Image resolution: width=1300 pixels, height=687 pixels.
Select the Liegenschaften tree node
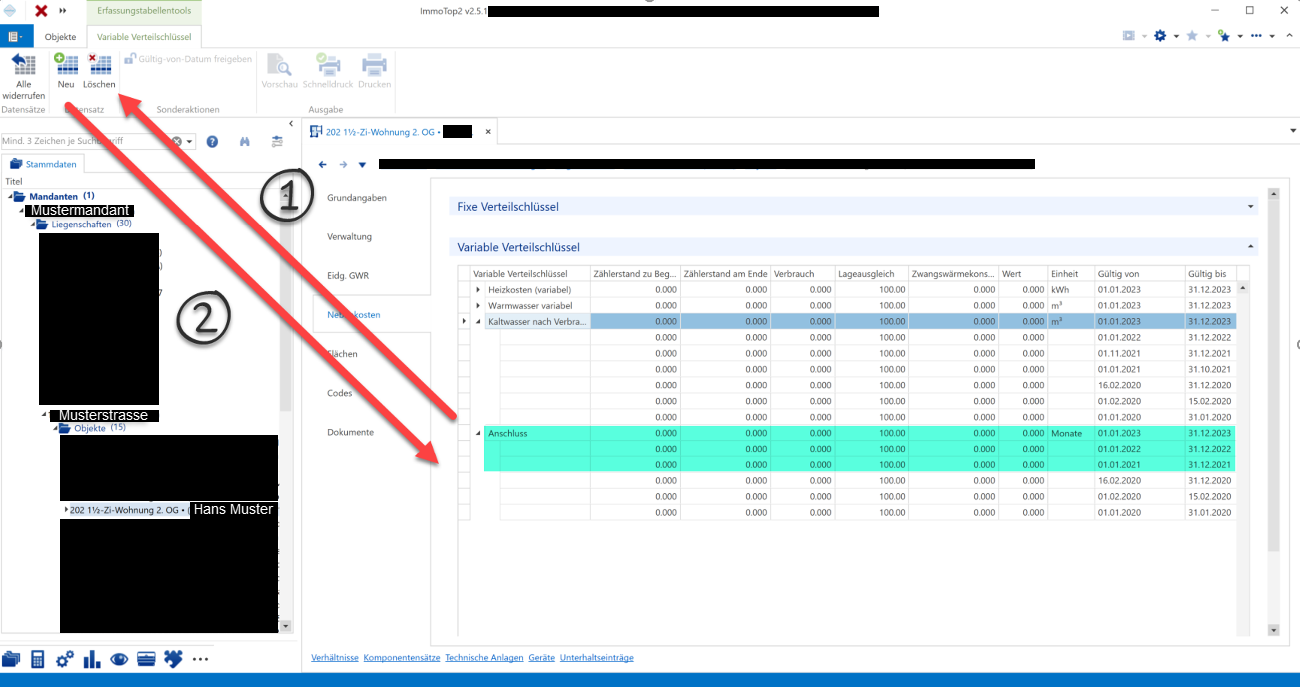[x=82, y=224]
